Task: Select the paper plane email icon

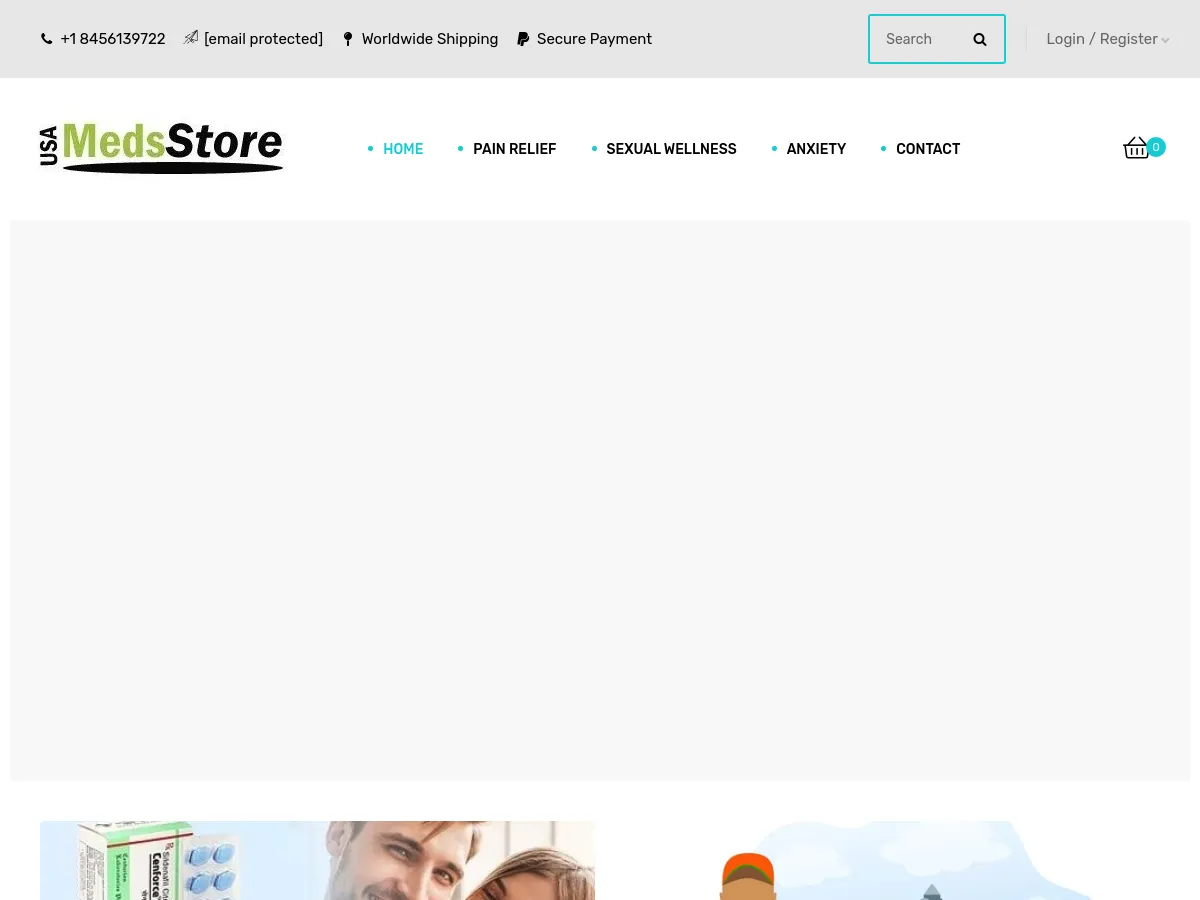Action: (191, 37)
